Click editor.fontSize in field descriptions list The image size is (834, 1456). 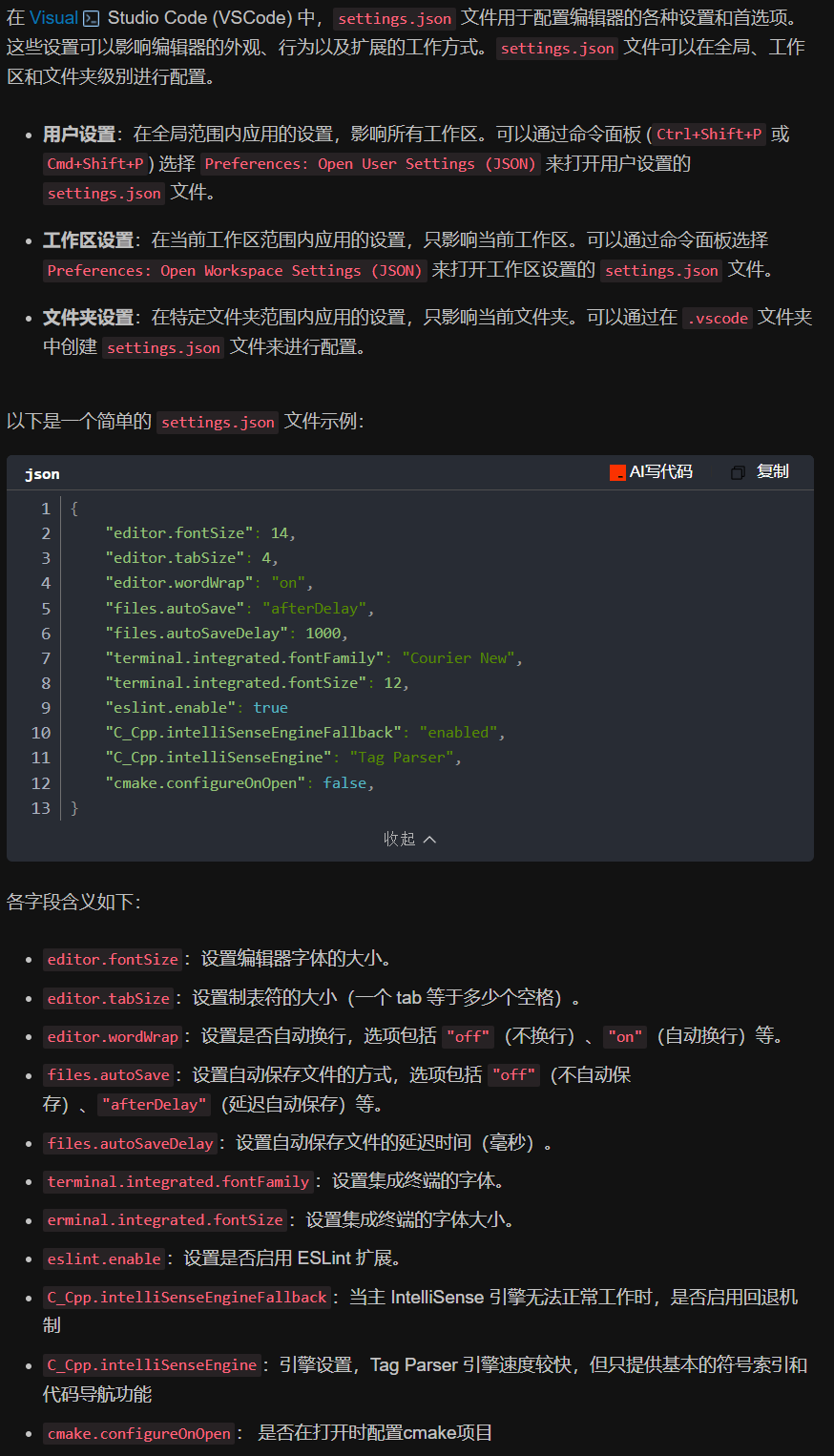[x=114, y=960]
